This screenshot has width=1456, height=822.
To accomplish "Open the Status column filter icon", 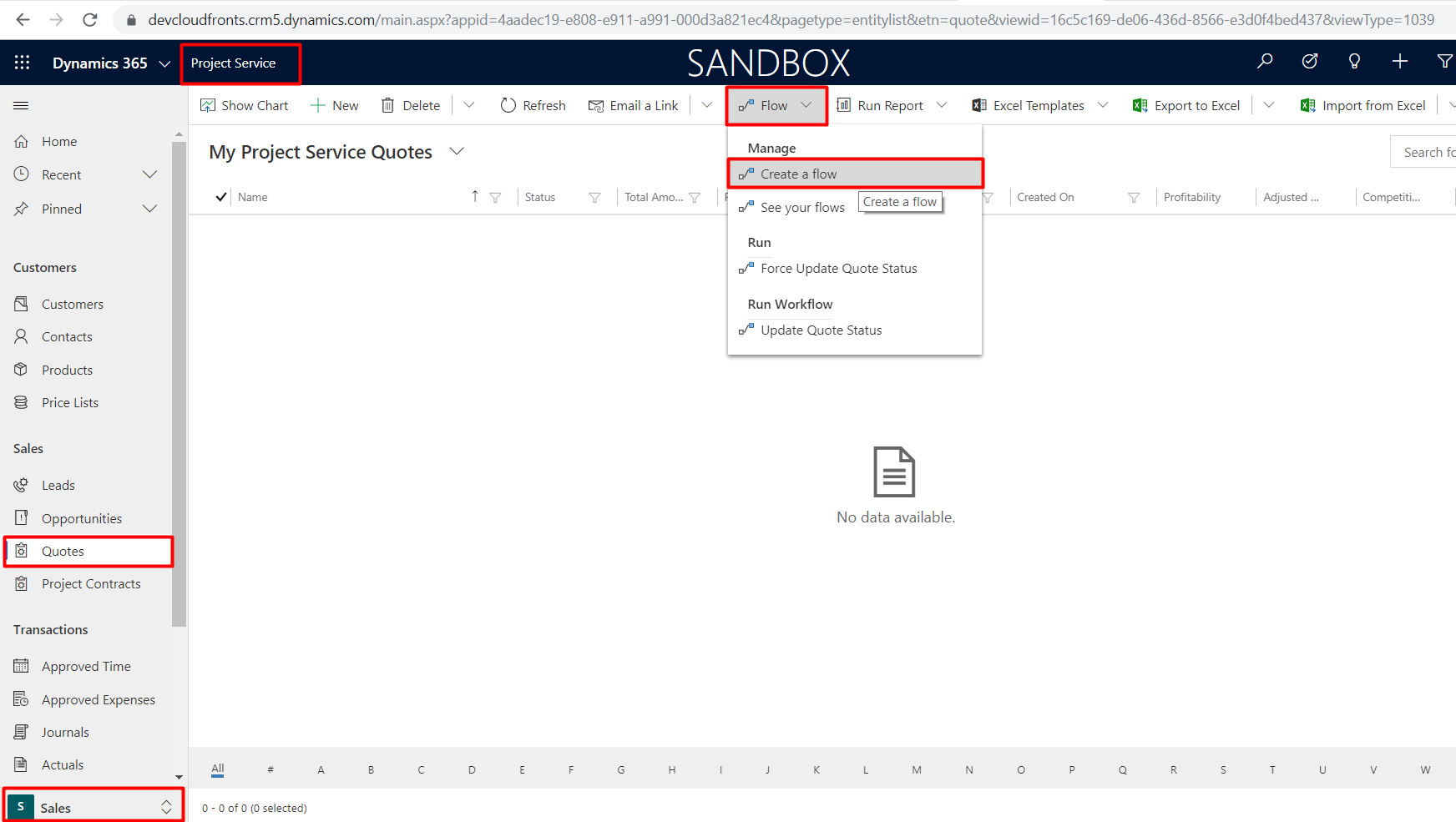I will pyautogui.click(x=594, y=198).
